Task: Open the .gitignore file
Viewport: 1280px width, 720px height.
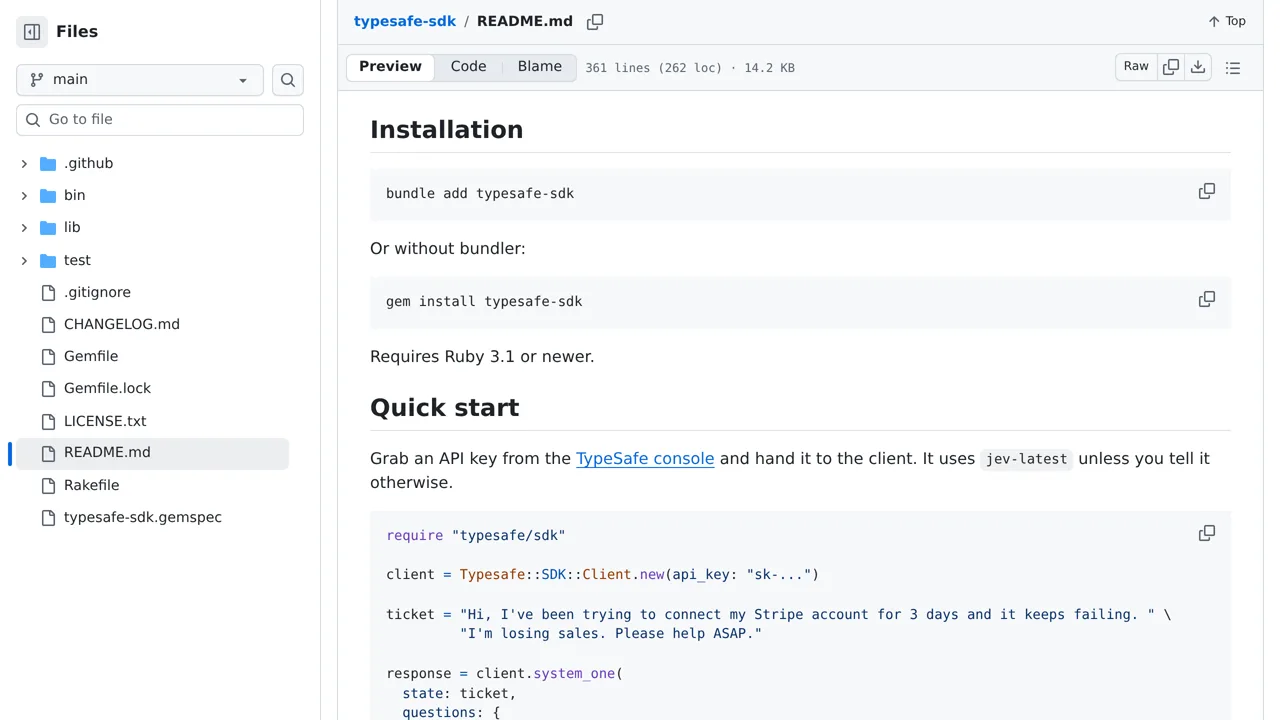Action: [x=97, y=292]
